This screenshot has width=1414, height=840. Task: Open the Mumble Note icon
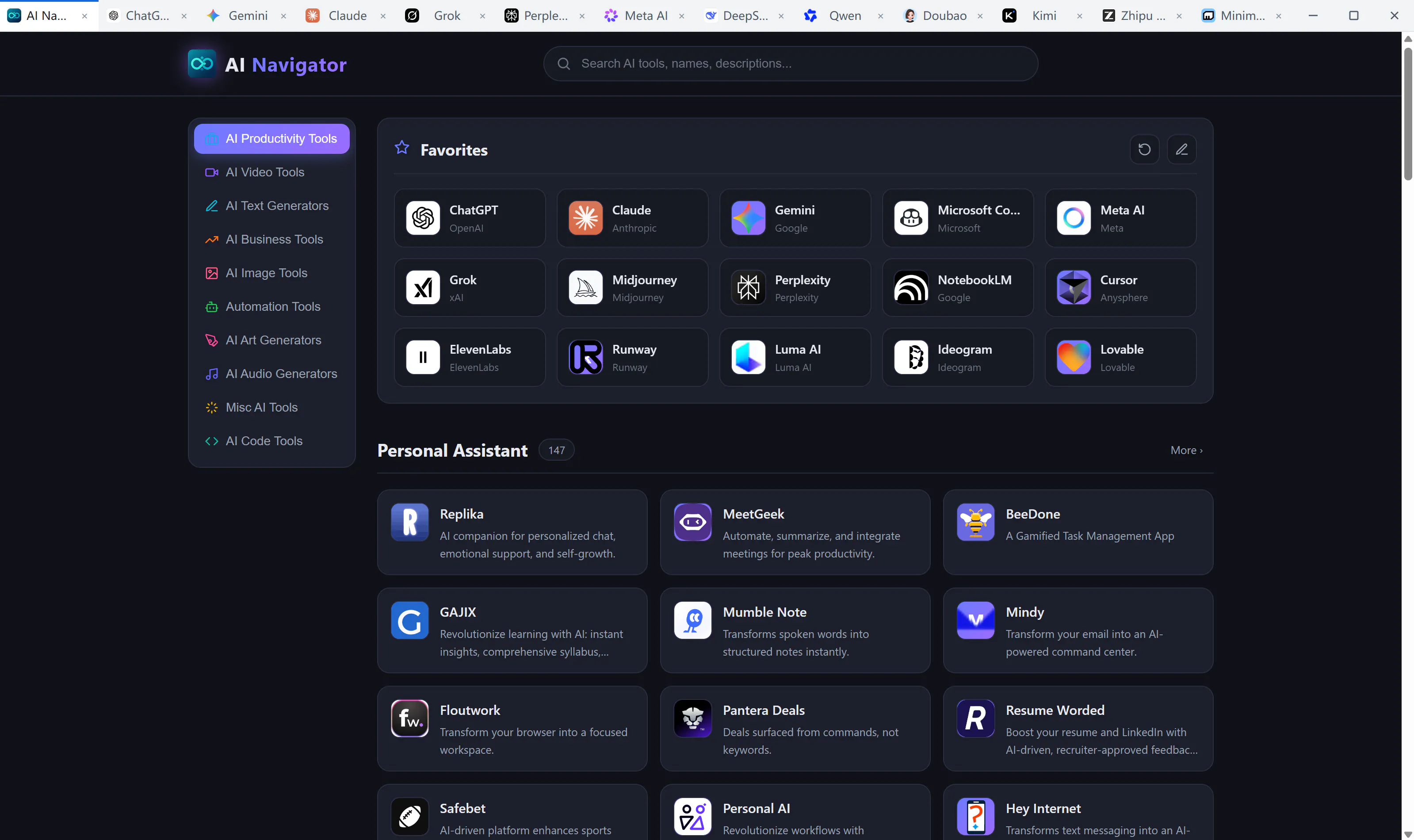click(692, 620)
